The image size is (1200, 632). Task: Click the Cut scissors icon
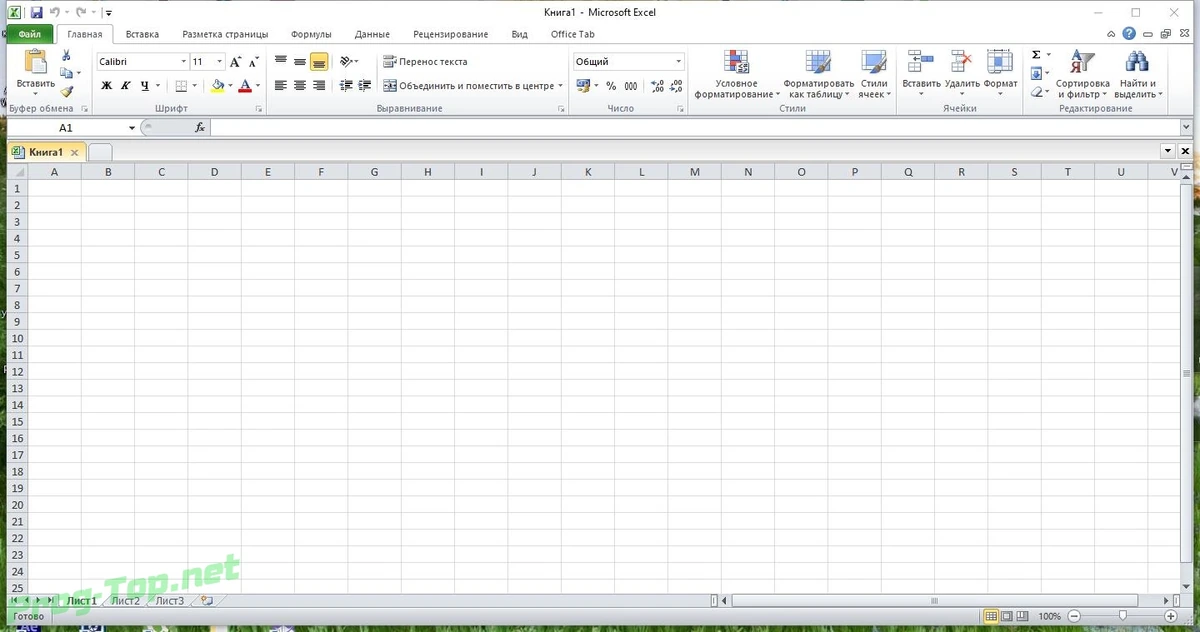67,56
